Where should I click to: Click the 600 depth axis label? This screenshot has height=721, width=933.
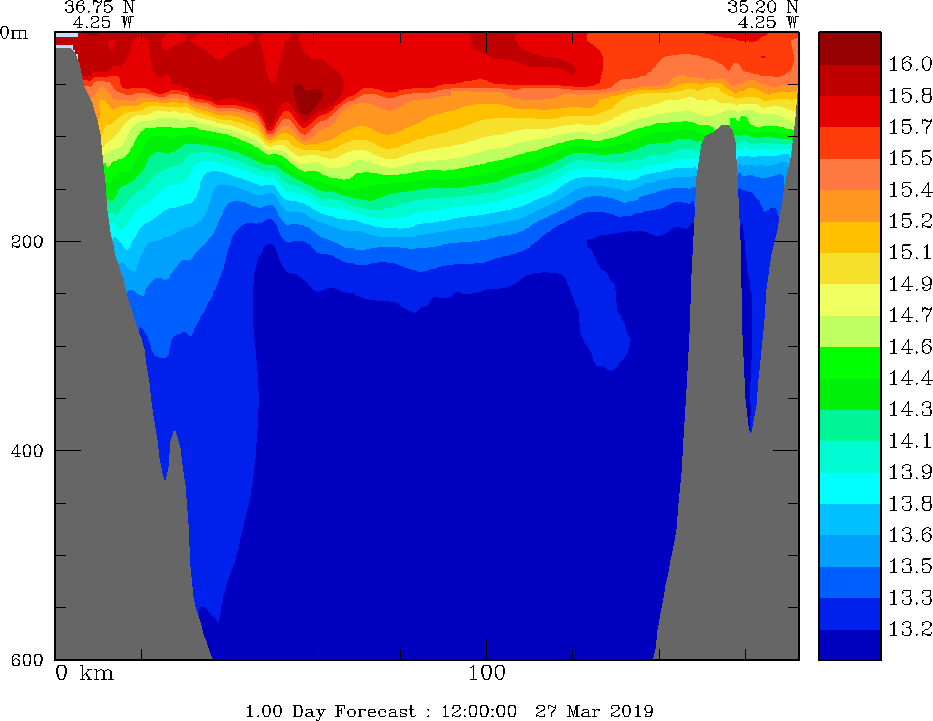pyautogui.click(x=27, y=659)
